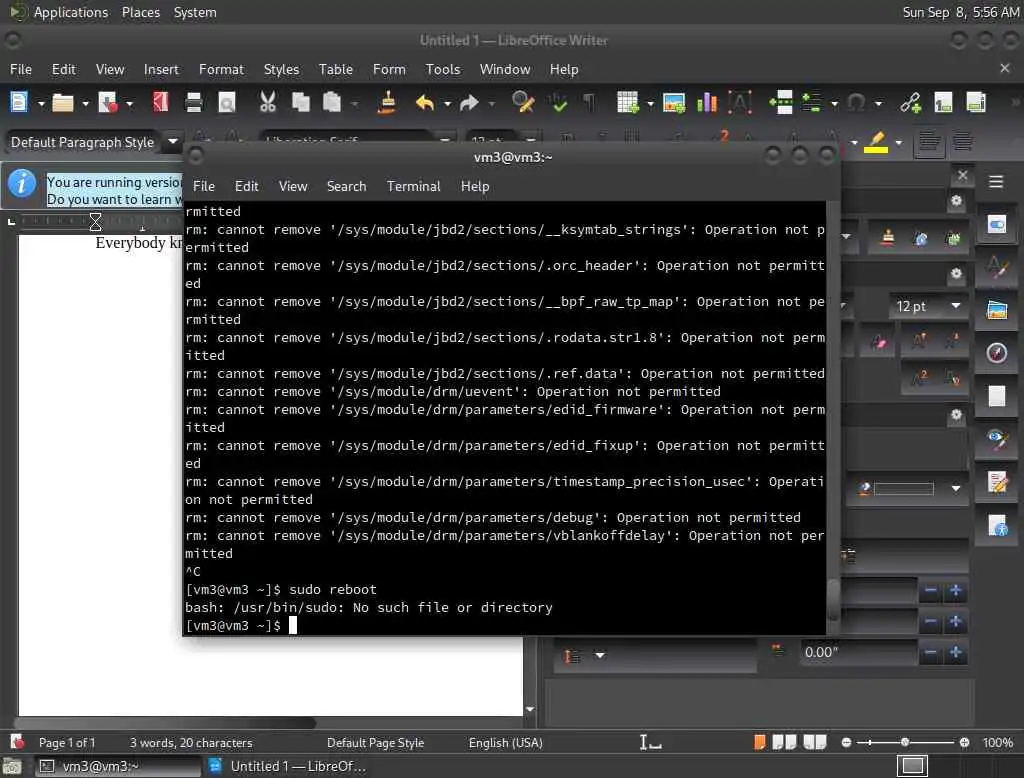Open the sidebar Accessibility Check icon
This screenshot has height=778, width=1024.
click(997, 525)
